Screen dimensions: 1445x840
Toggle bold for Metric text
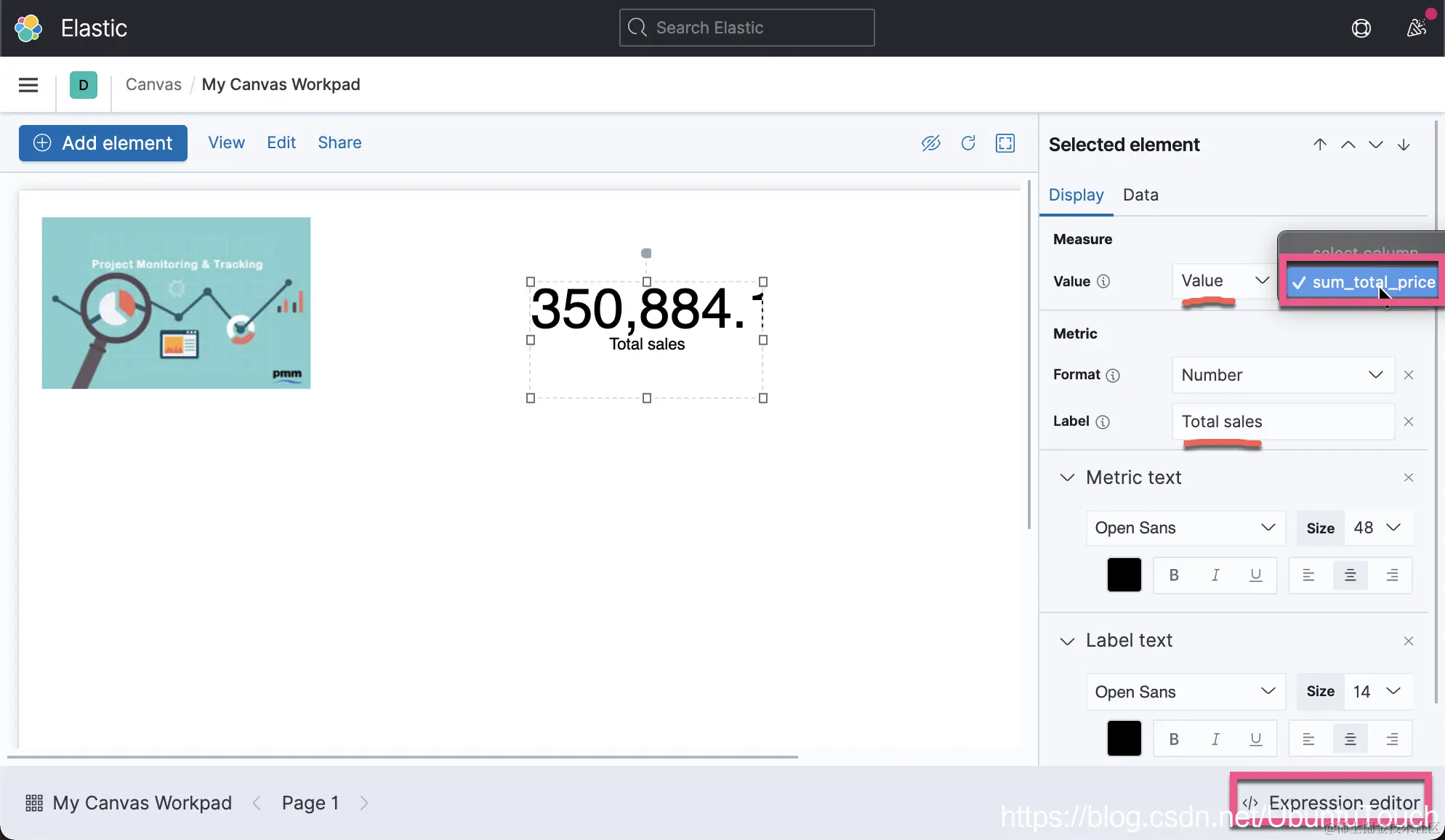pos(1174,576)
